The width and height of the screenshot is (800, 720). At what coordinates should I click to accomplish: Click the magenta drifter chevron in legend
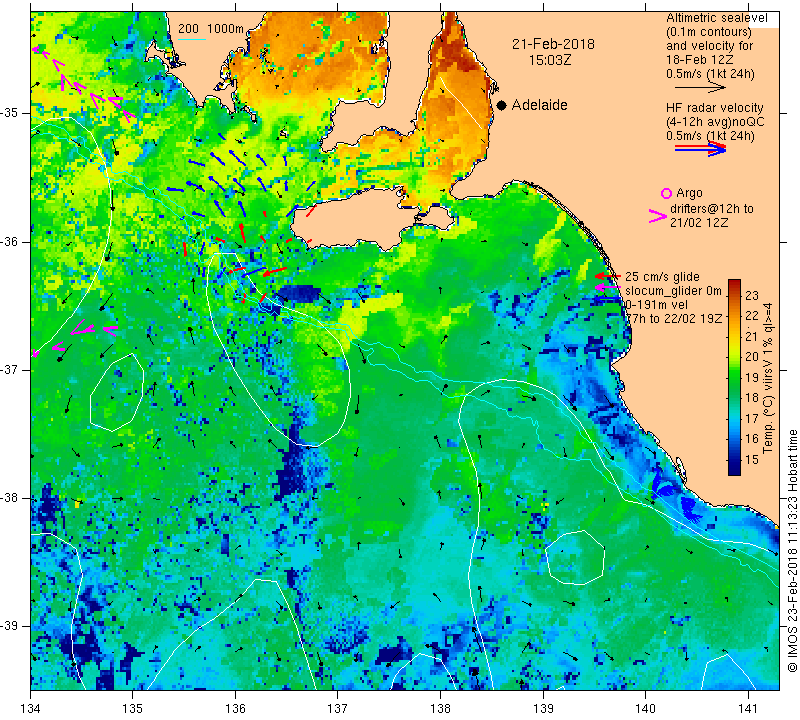coord(657,216)
